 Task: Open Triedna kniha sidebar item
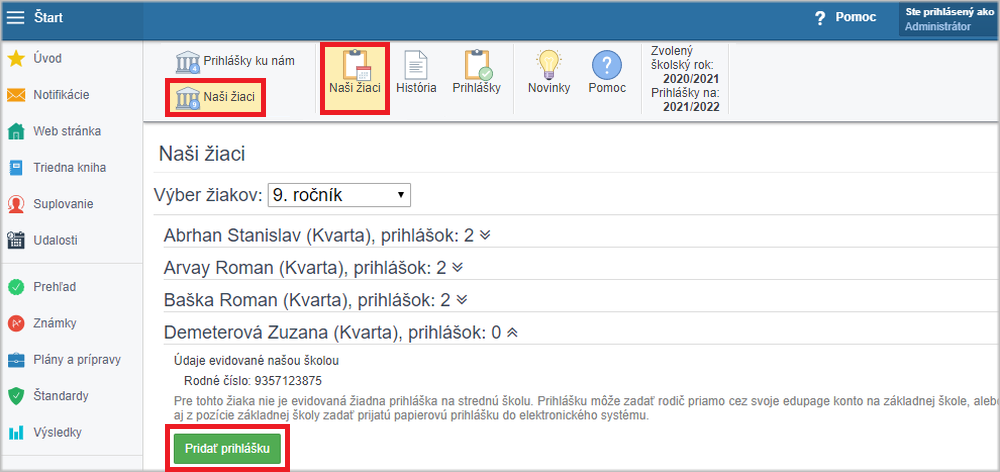click(71, 168)
